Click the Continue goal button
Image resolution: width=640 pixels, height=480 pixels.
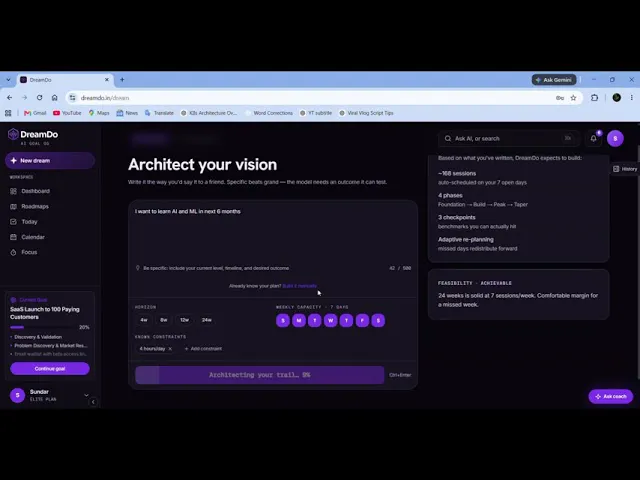pyautogui.click(x=50, y=369)
